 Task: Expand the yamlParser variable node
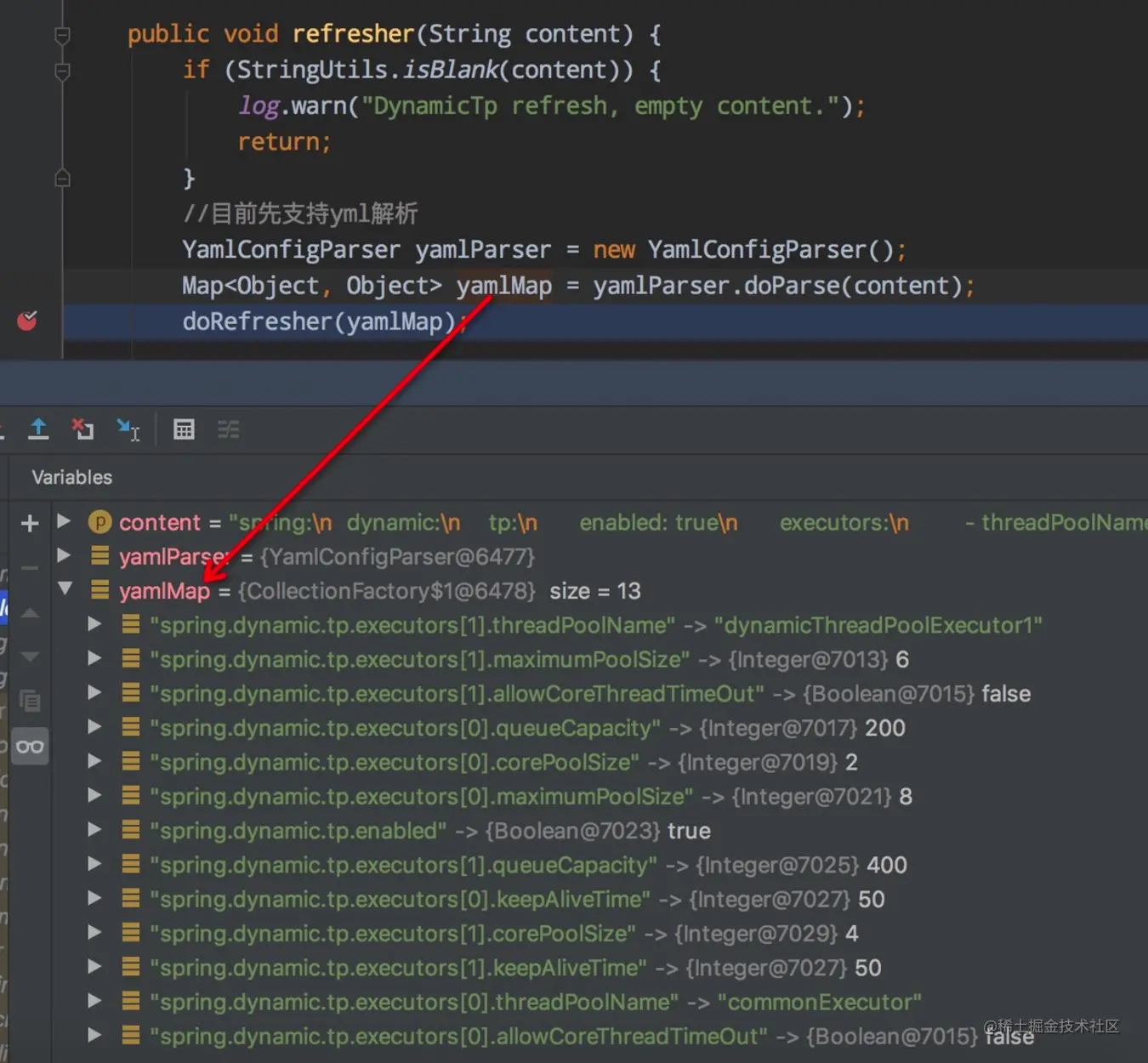pyautogui.click(x=64, y=555)
